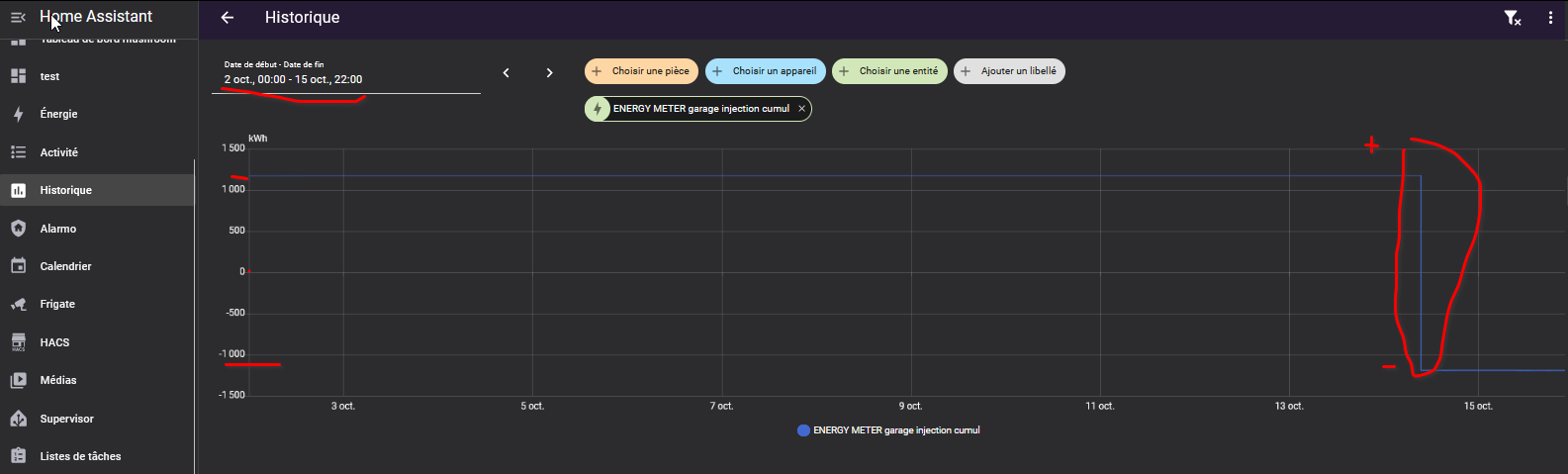Remove the ENERGY METER entity chip
Image resolution: width=1568 pixels, height=474 pixels.
tap(801, 109)
